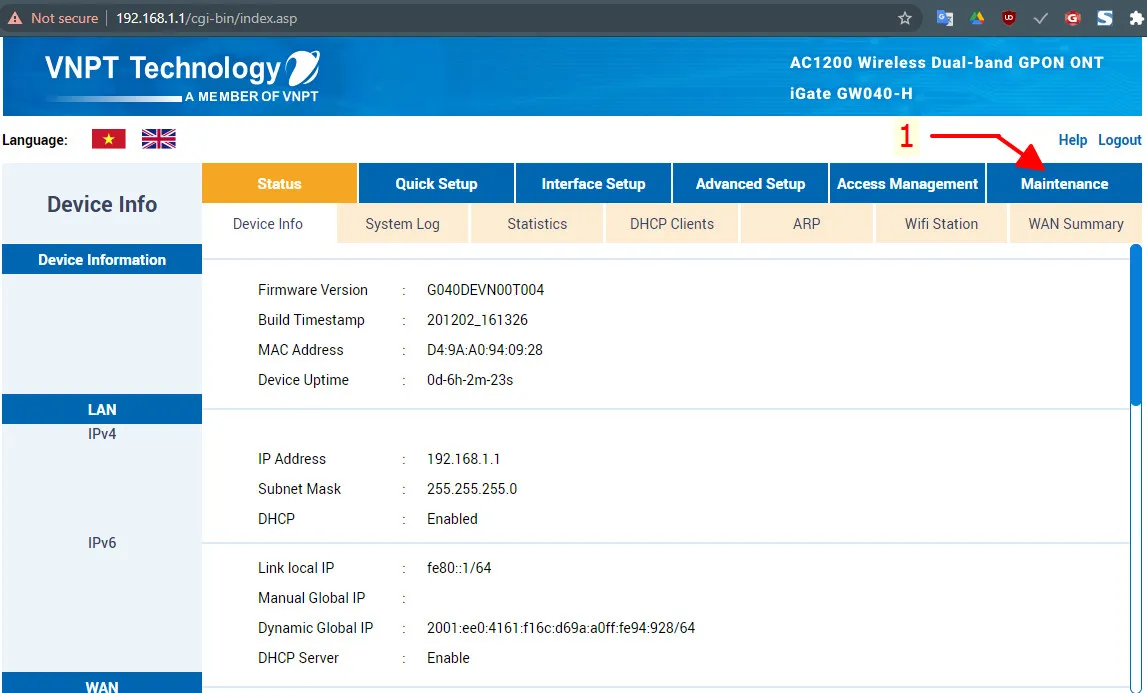Switch language using the Vietnamese flag
Image resolution: width=1147 pixels, height=693 pixels.
click(108, 139)
